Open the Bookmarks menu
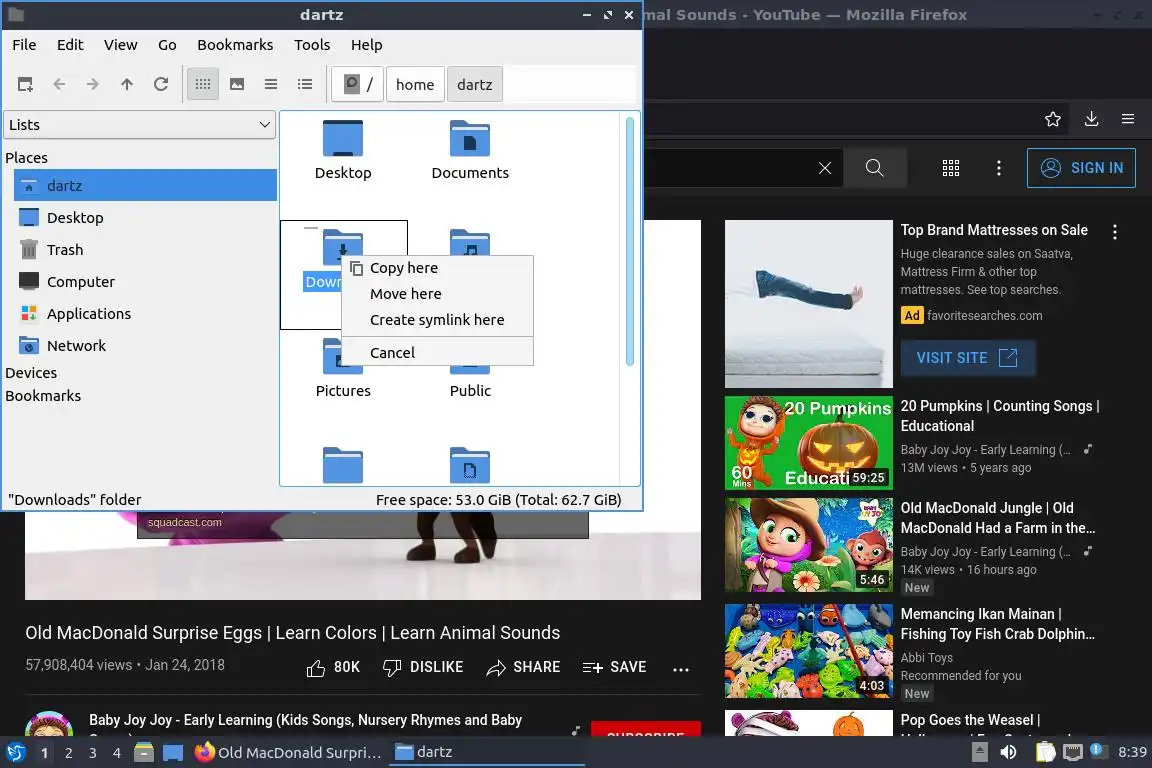This screenshot has width=1152, height=768. [235, 45]
